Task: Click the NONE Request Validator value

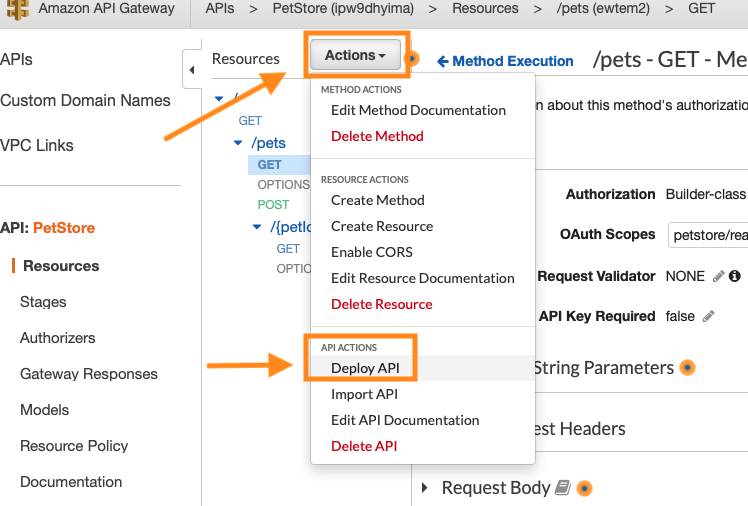Action: [x=685, y=276]
